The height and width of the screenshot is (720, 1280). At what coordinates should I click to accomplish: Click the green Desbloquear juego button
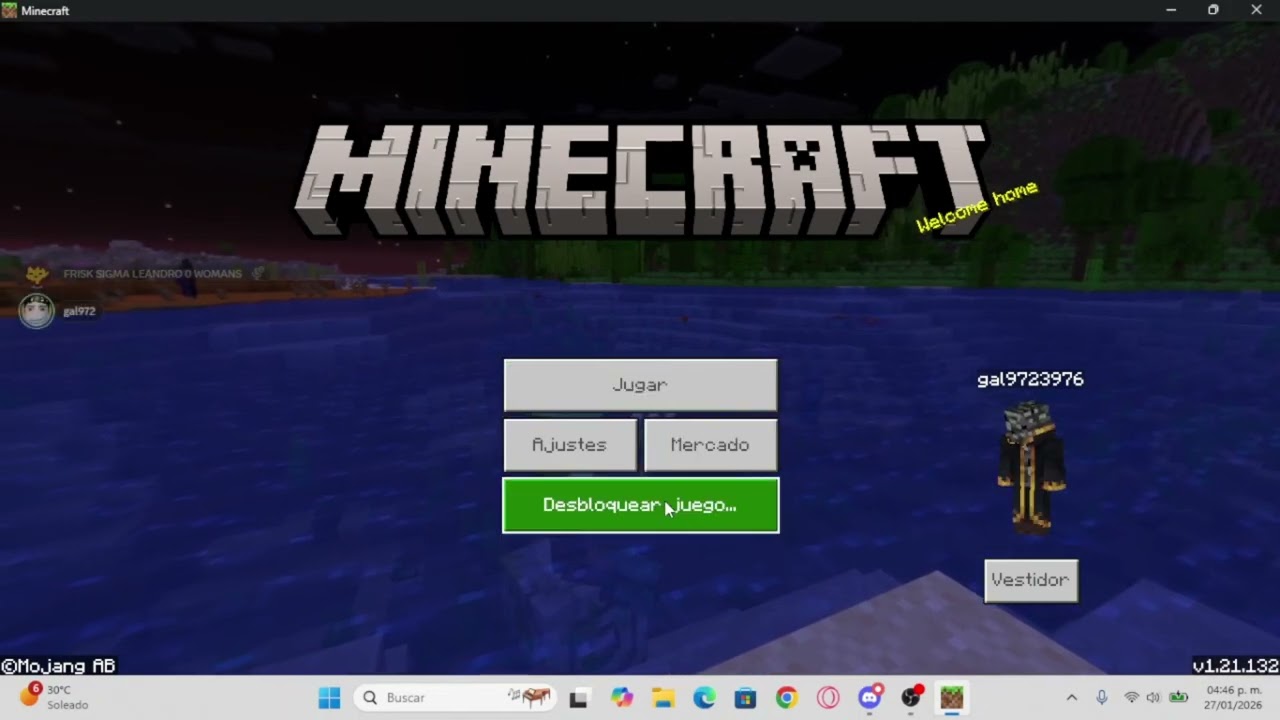tap(640, 505)
